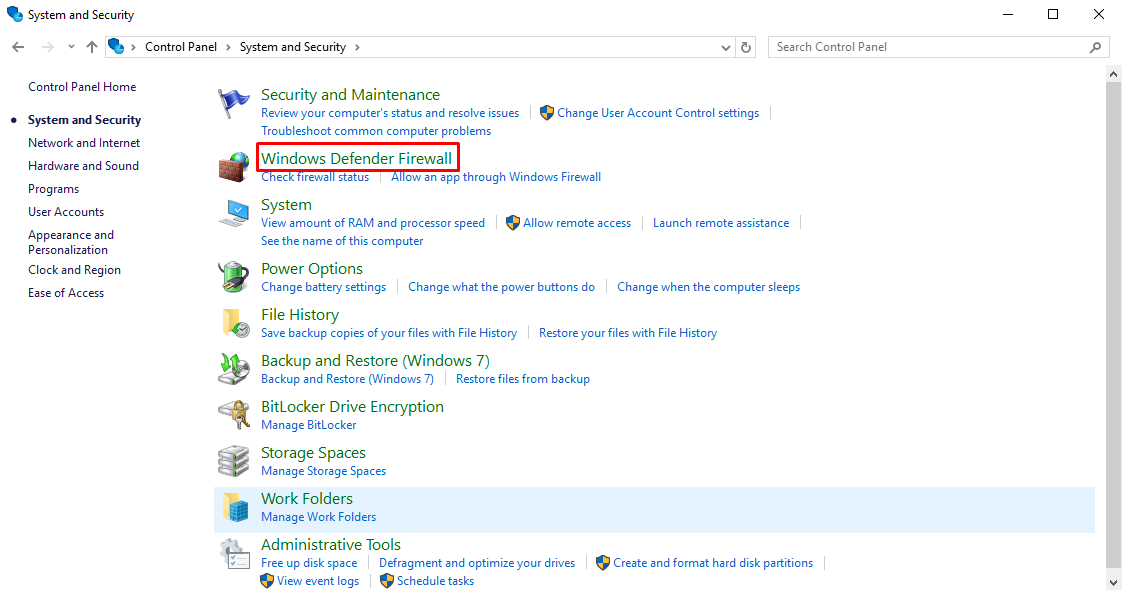Open Windows Defender Firewall heading link
The height and width of the screenshot is (590, 1122).
click(x=356, y=158)
